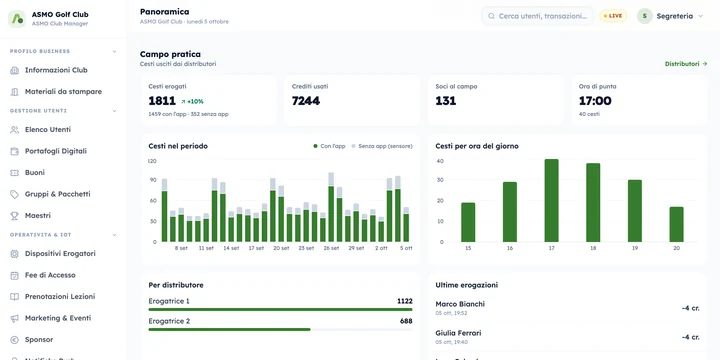Click the search field Cerca utenti, transazioni
Screen dimensions: 720x360
pos(537,16)
